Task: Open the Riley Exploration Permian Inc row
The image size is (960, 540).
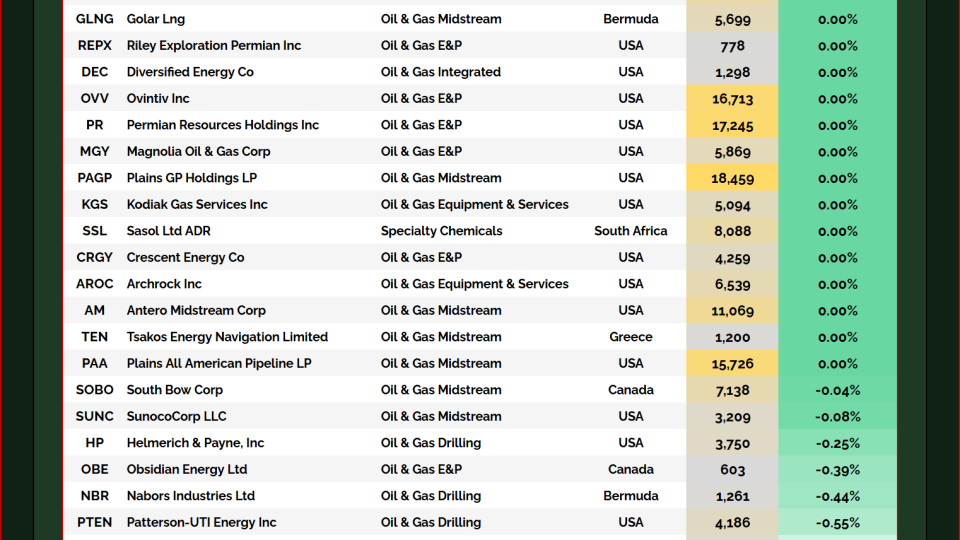Action: [x=213, y=46]
